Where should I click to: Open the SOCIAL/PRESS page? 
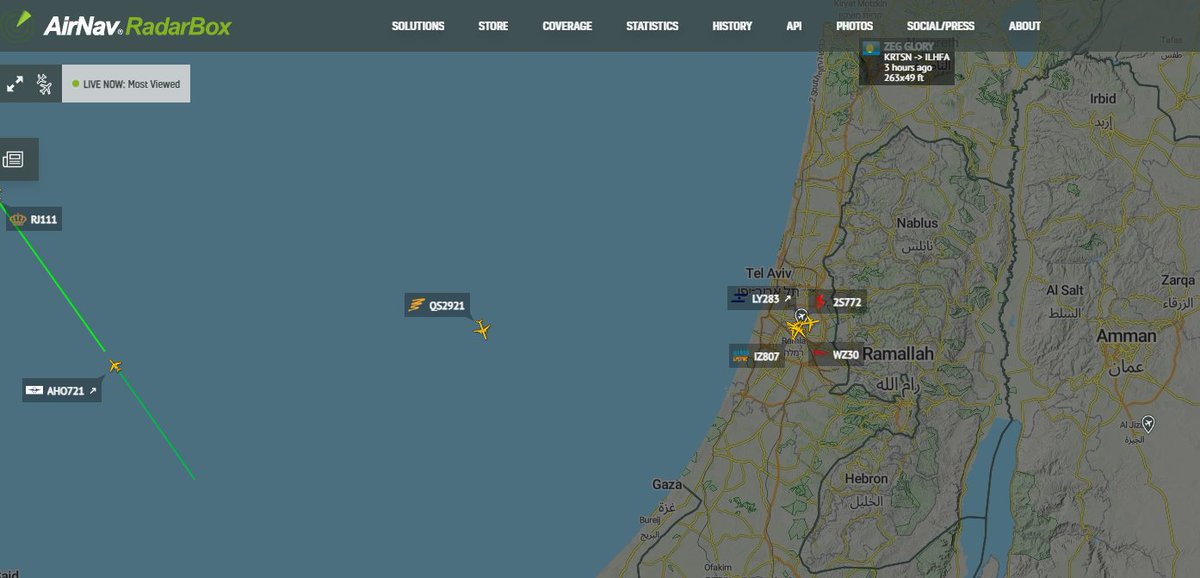940,26
